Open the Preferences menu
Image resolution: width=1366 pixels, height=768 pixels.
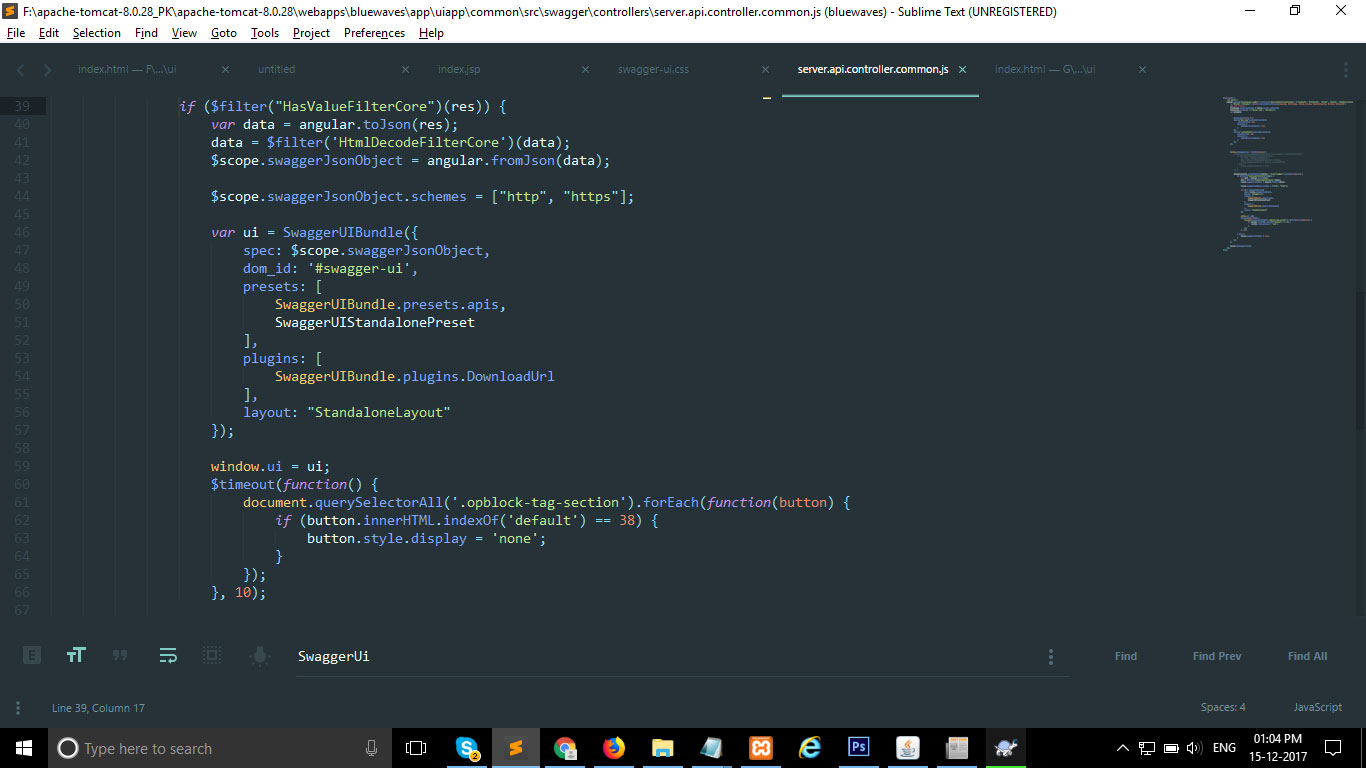coord(373,32)
